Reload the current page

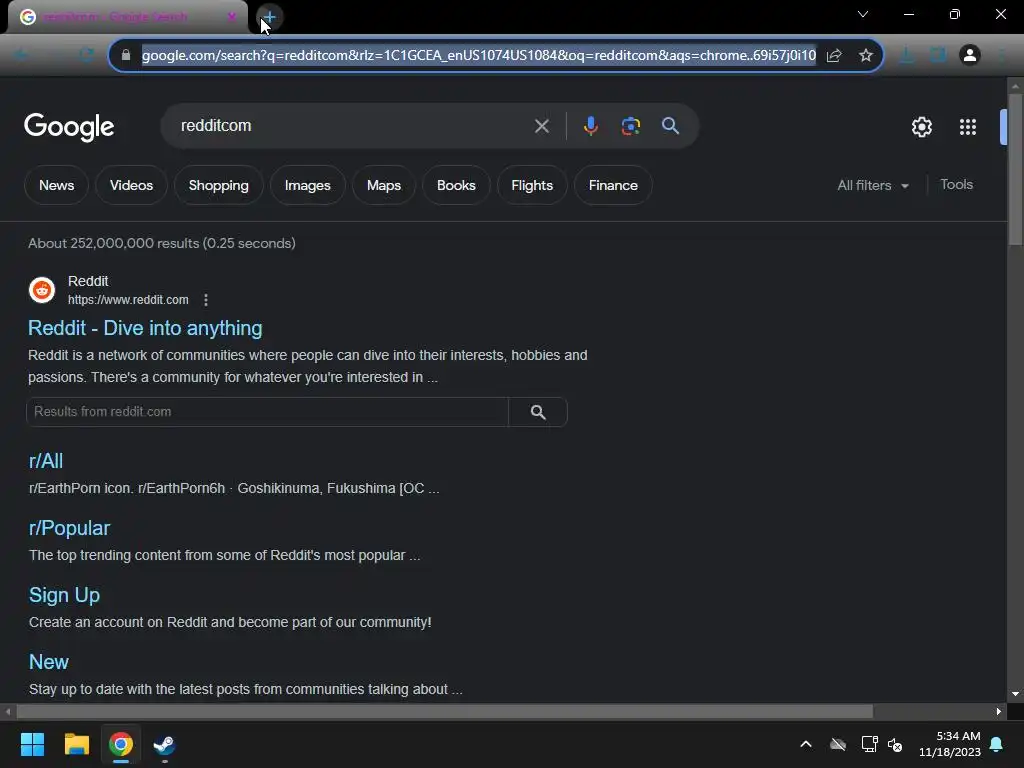click(x=86, y=55)
